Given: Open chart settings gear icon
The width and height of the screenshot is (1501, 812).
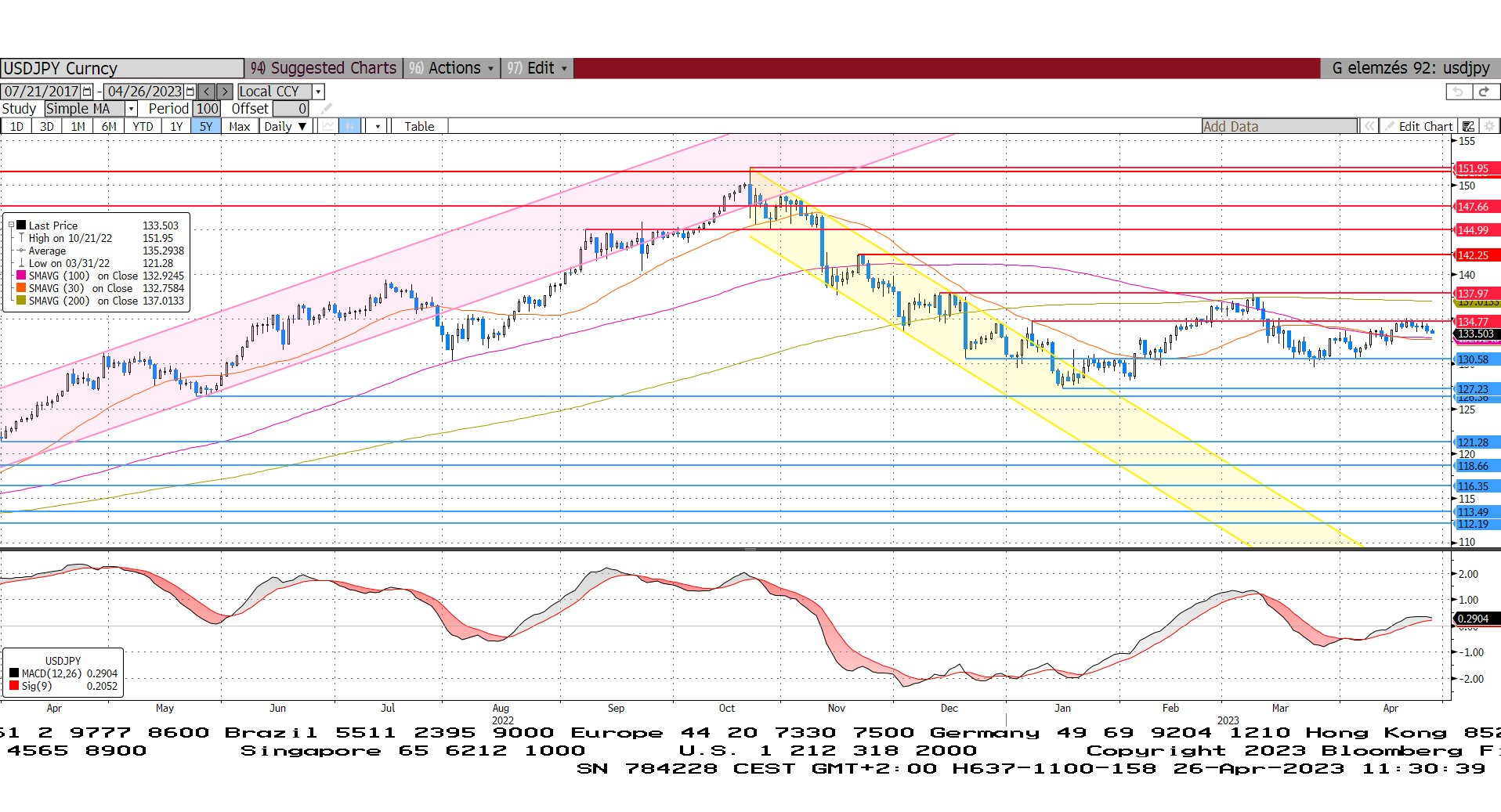Looking at the screenshot, I should [x=1489, y=126].
